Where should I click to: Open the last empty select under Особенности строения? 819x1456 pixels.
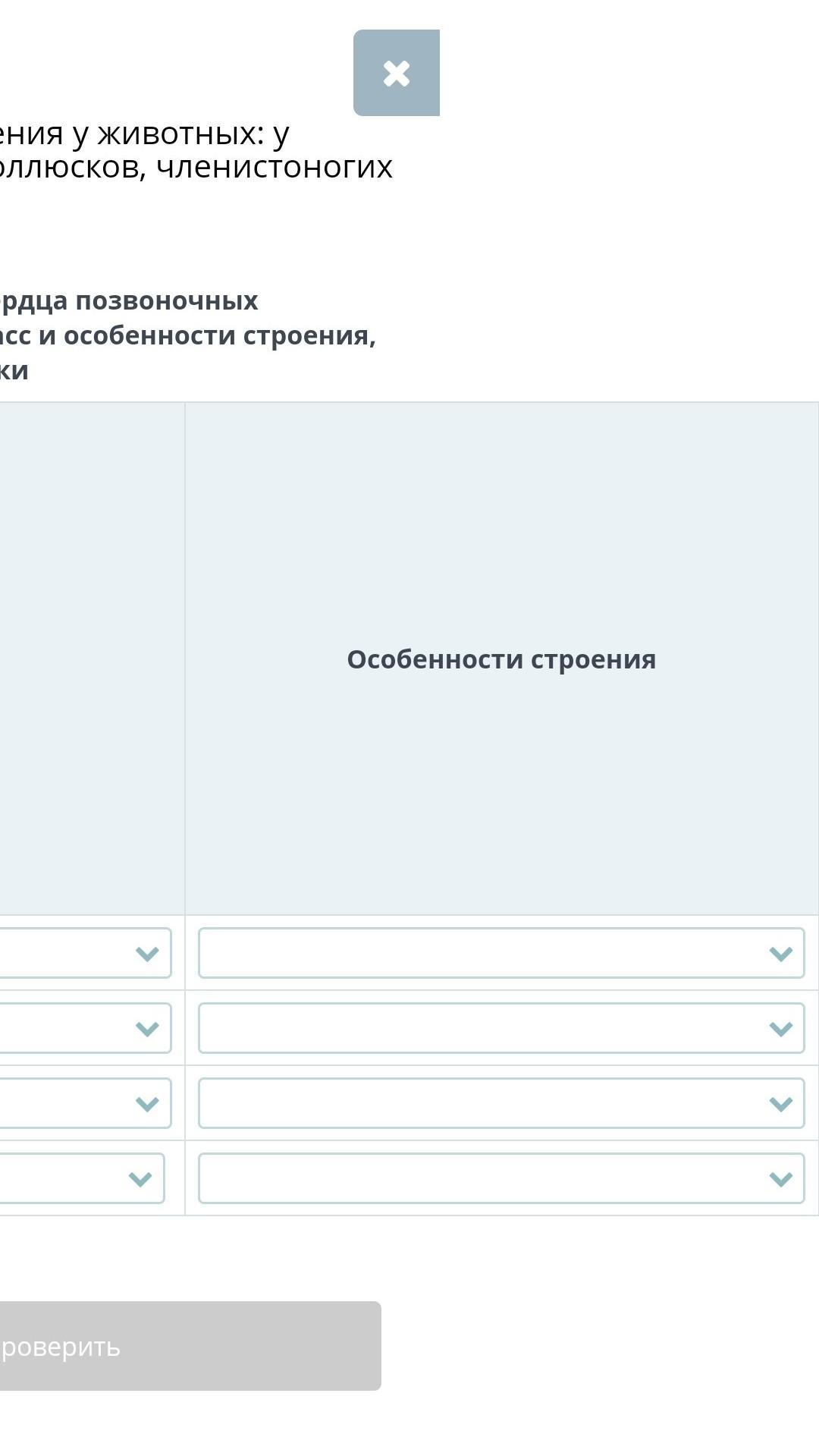tap(485, 1178)
